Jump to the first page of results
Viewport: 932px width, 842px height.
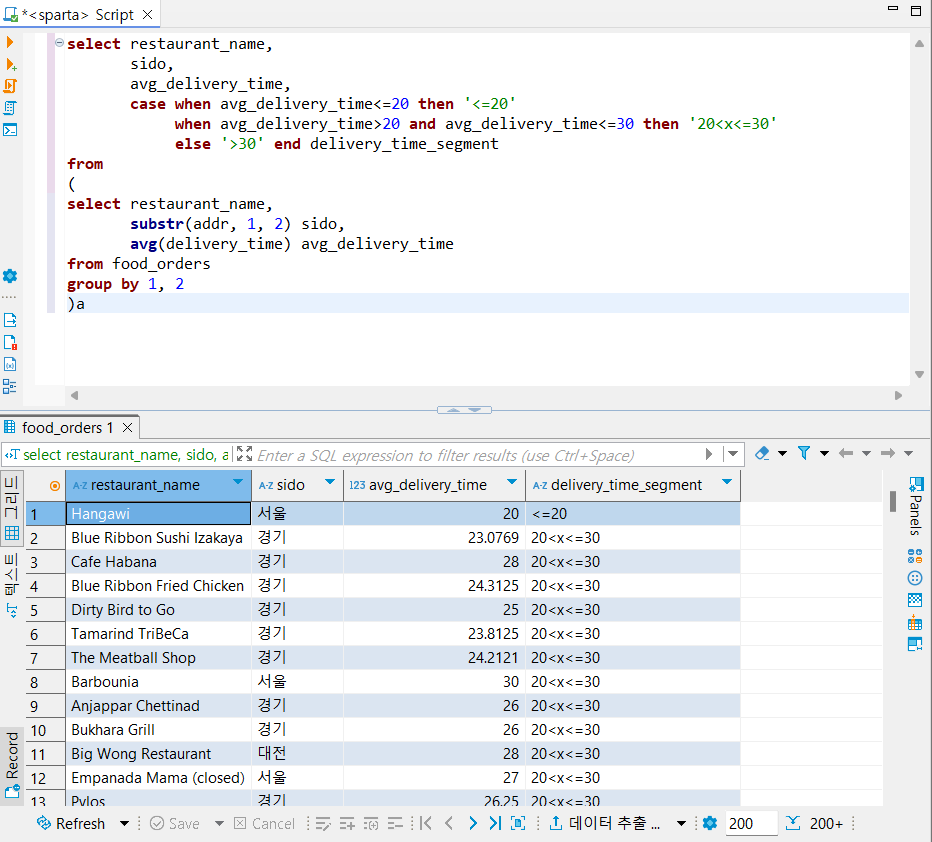click(x=426, y=823)
